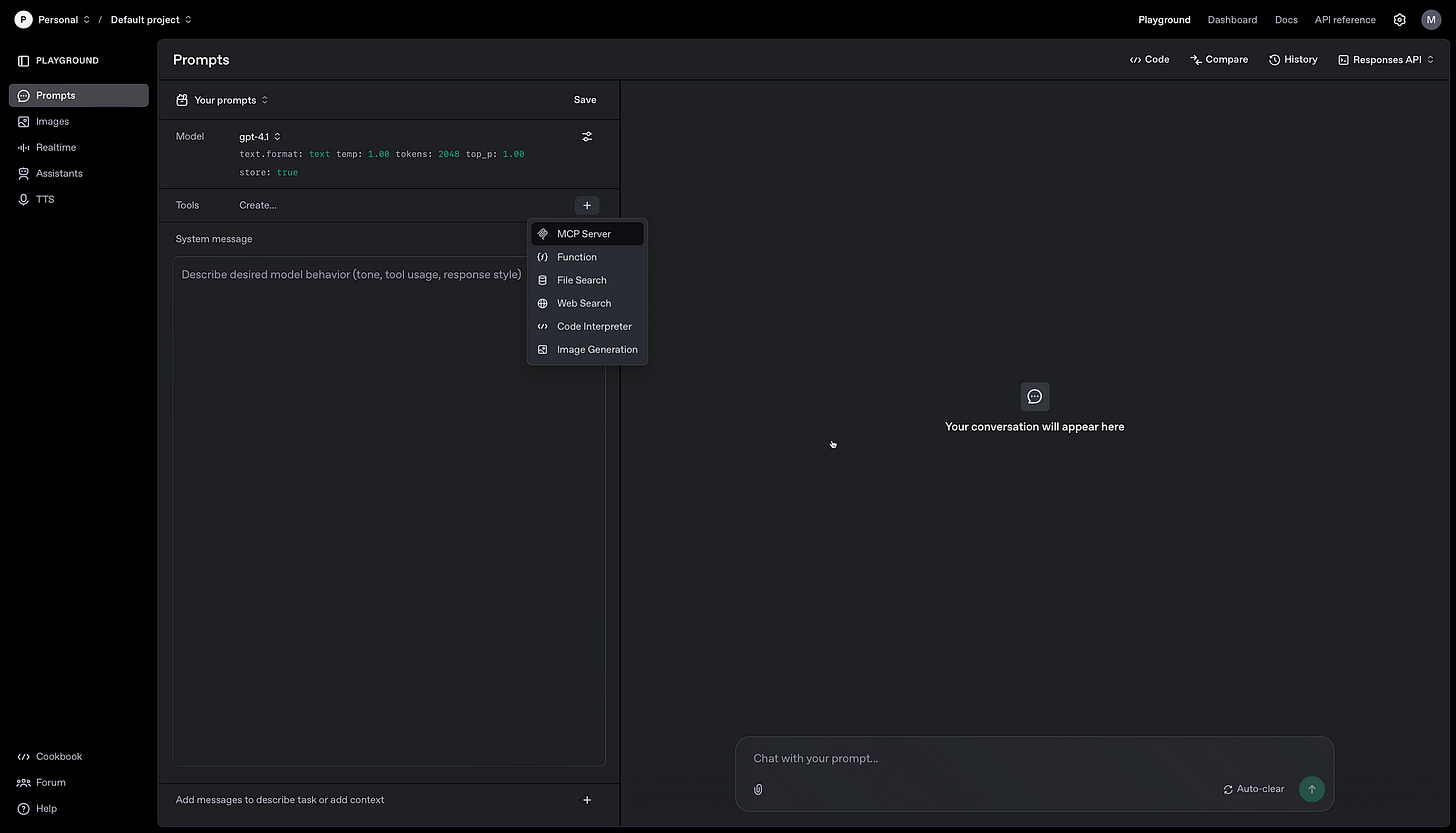Click the store: true parameter
The height and width of the screenshot is (833, 1456).
point(268,173)
